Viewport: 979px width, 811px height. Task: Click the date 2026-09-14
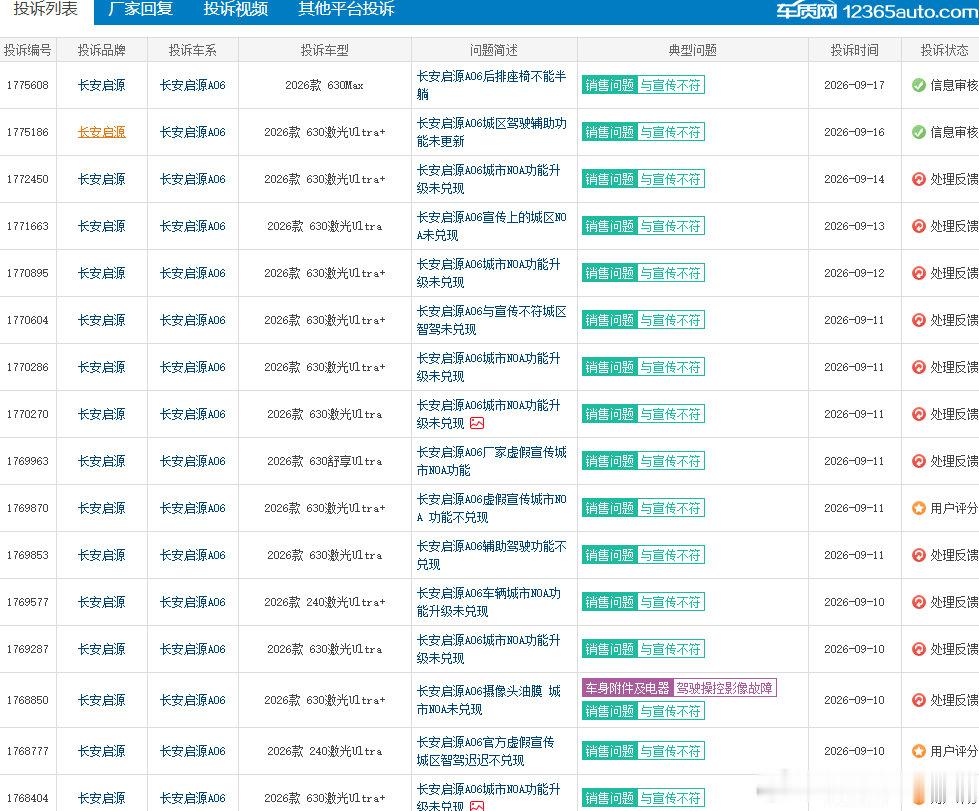tap(854, 179)
